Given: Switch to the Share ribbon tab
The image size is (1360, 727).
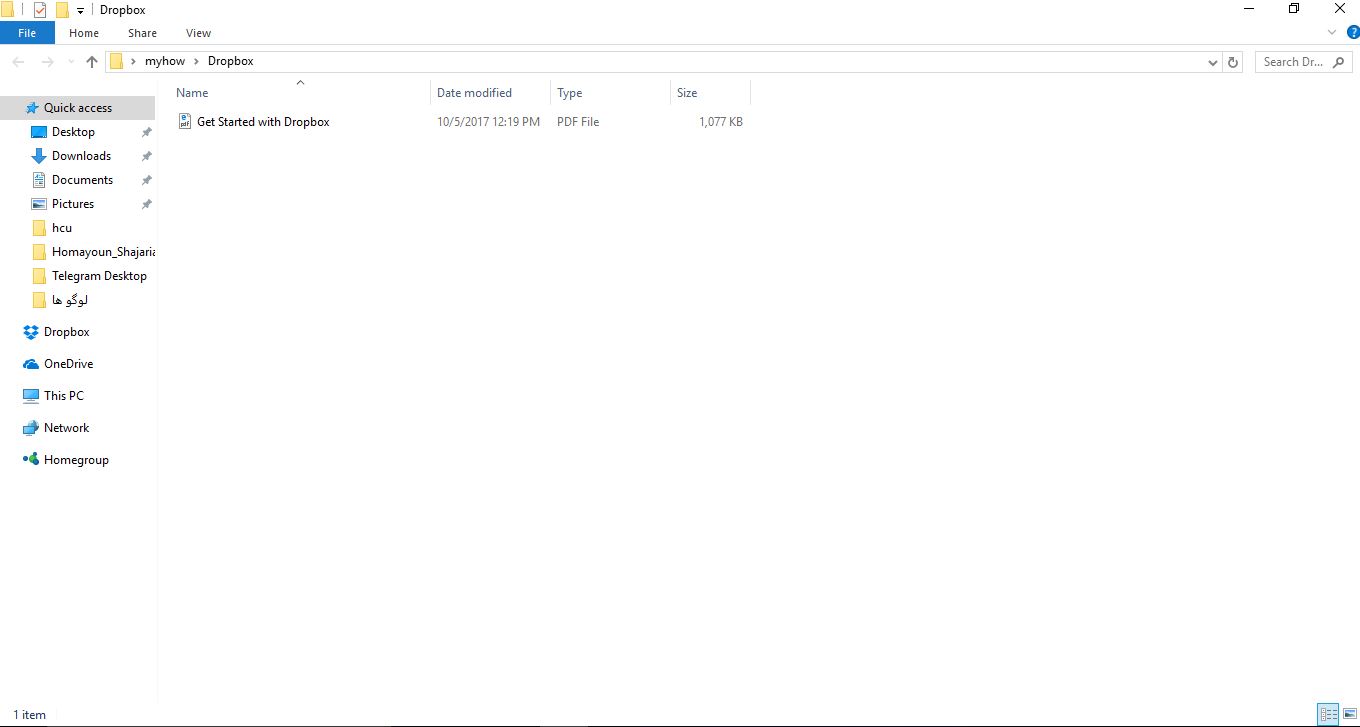Looking at the screenshot, I should (142, 33).
